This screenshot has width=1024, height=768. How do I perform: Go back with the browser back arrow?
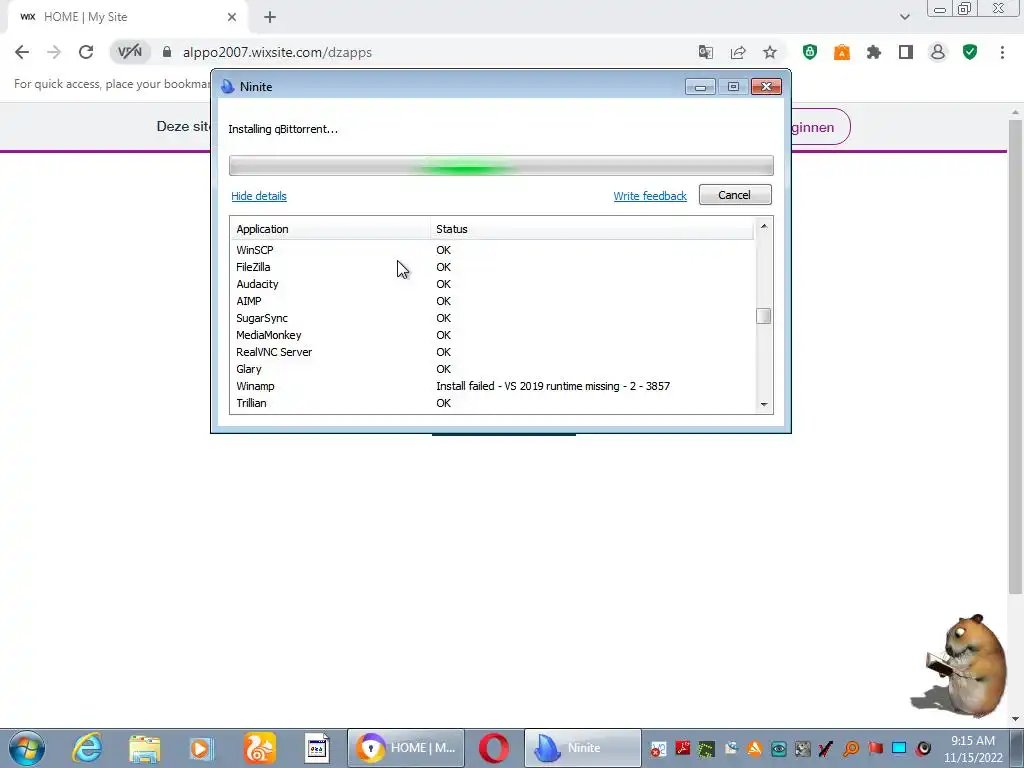pos(22,52)
